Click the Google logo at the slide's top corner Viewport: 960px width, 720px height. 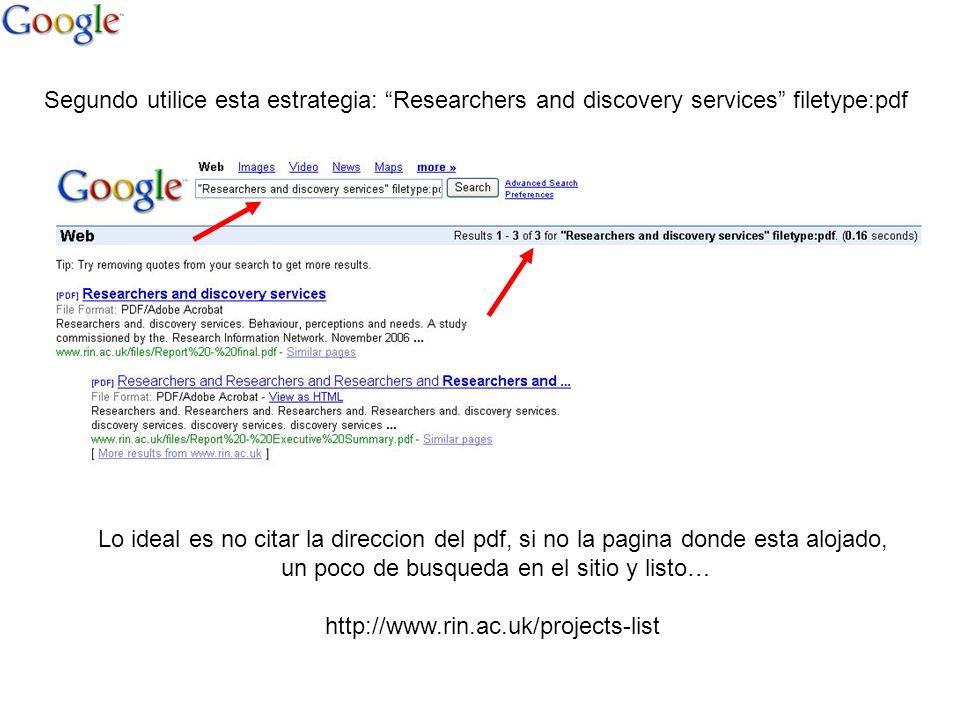click(x=62, y=23)
